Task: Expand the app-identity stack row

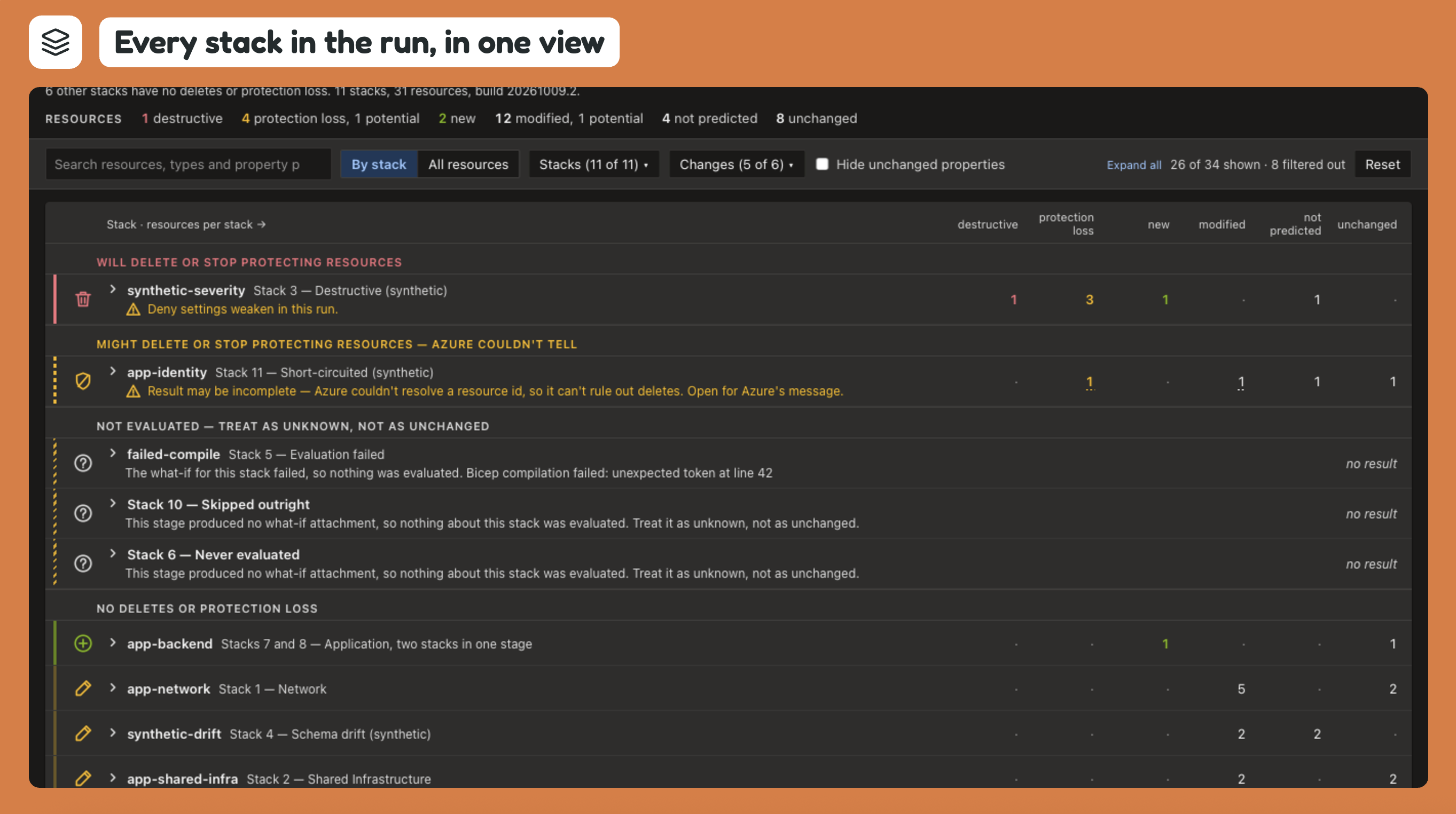Action: [113, 371]
